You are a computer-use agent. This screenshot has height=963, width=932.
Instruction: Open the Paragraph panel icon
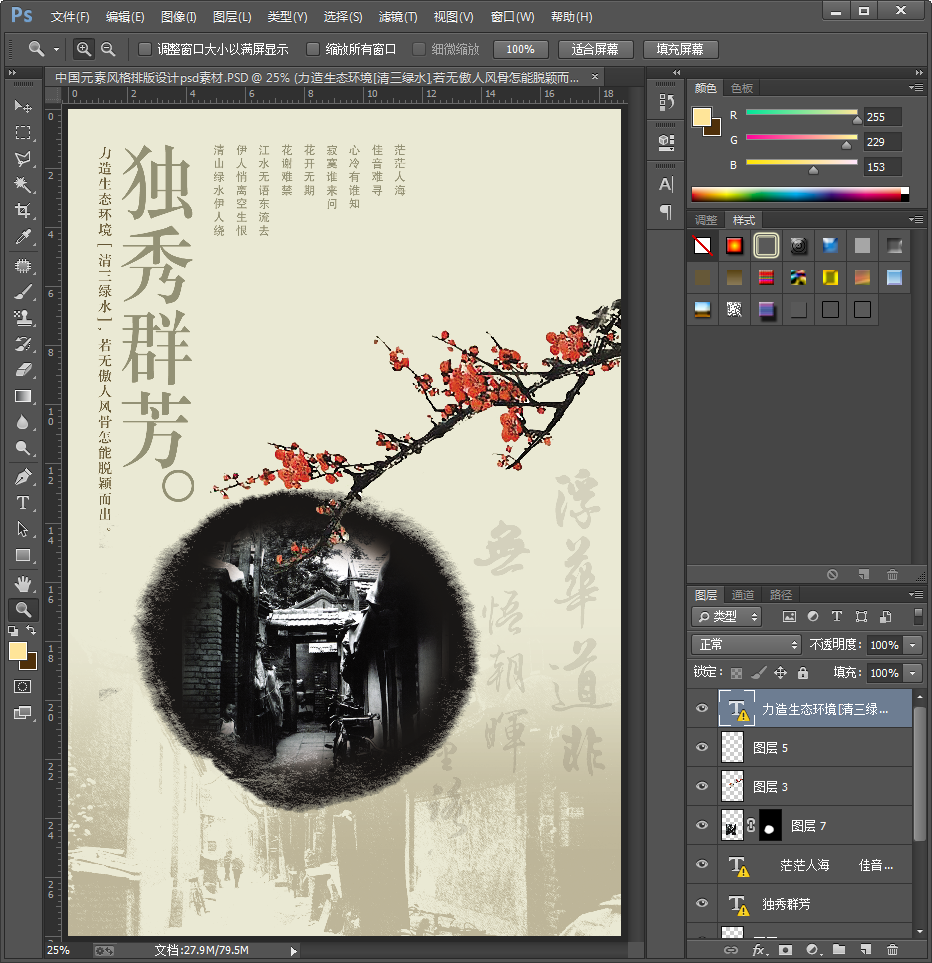tap(666, 212)
